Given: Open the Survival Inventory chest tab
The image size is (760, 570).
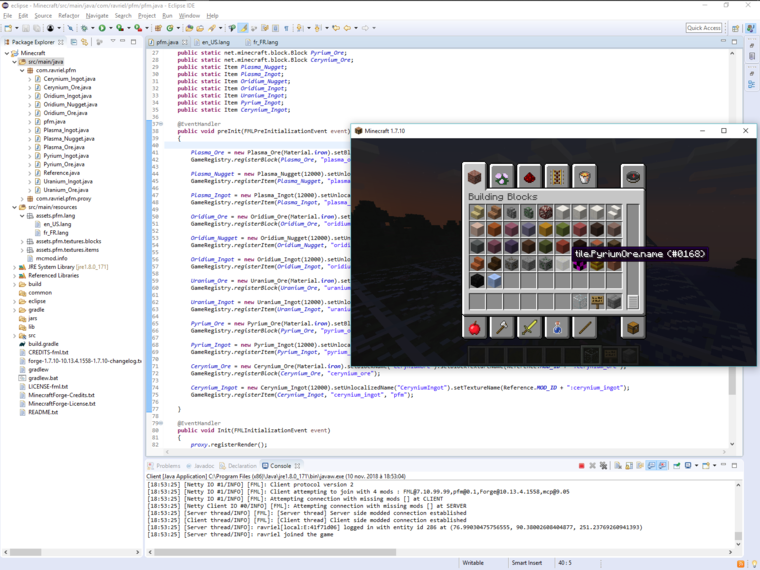Looking at the screenshot, I should [x=632, y=327].
